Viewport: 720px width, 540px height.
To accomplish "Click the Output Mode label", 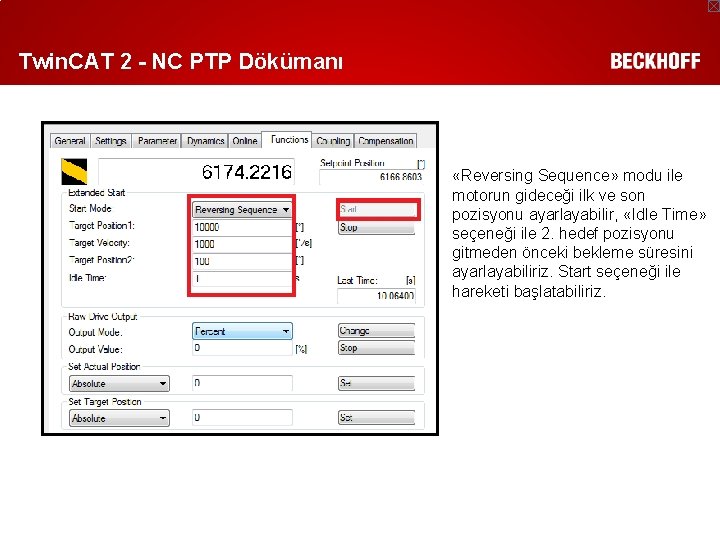I will pos(96,332).
